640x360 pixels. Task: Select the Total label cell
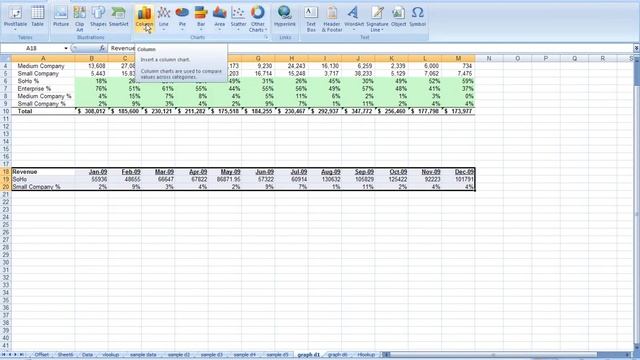coord(43,111)
